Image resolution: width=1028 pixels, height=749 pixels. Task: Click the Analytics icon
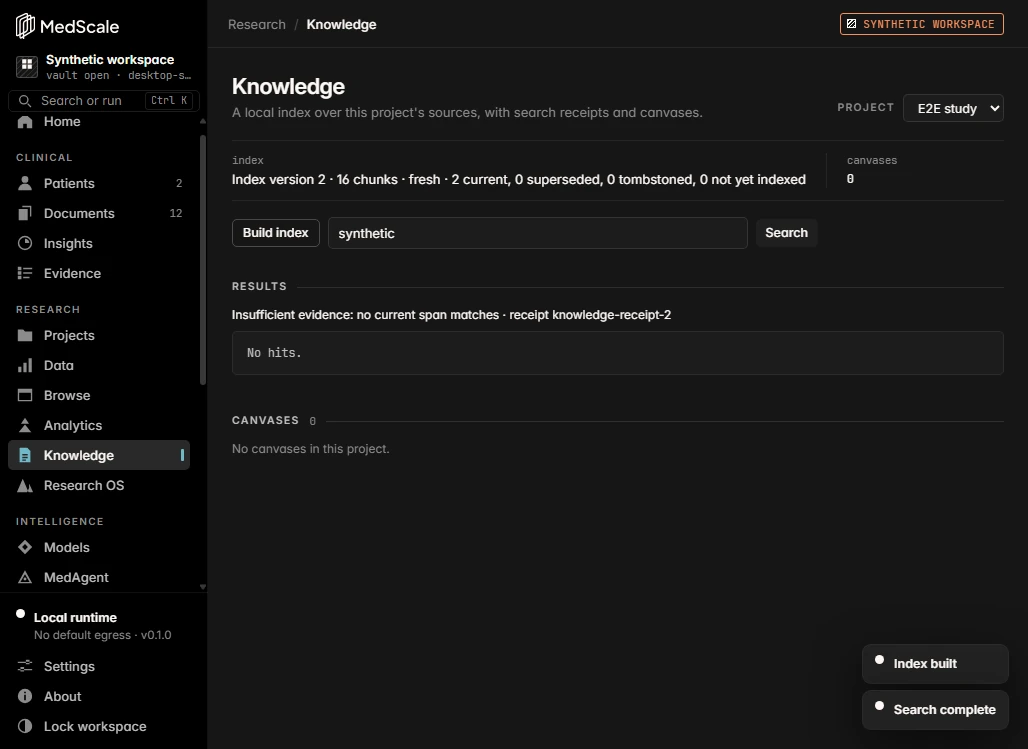tap(25, 426)
